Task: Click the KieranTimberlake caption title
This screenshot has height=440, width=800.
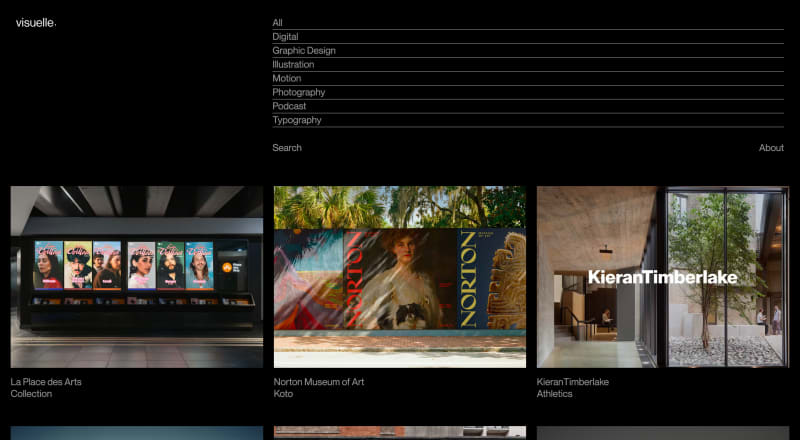Action: [572, 382]
